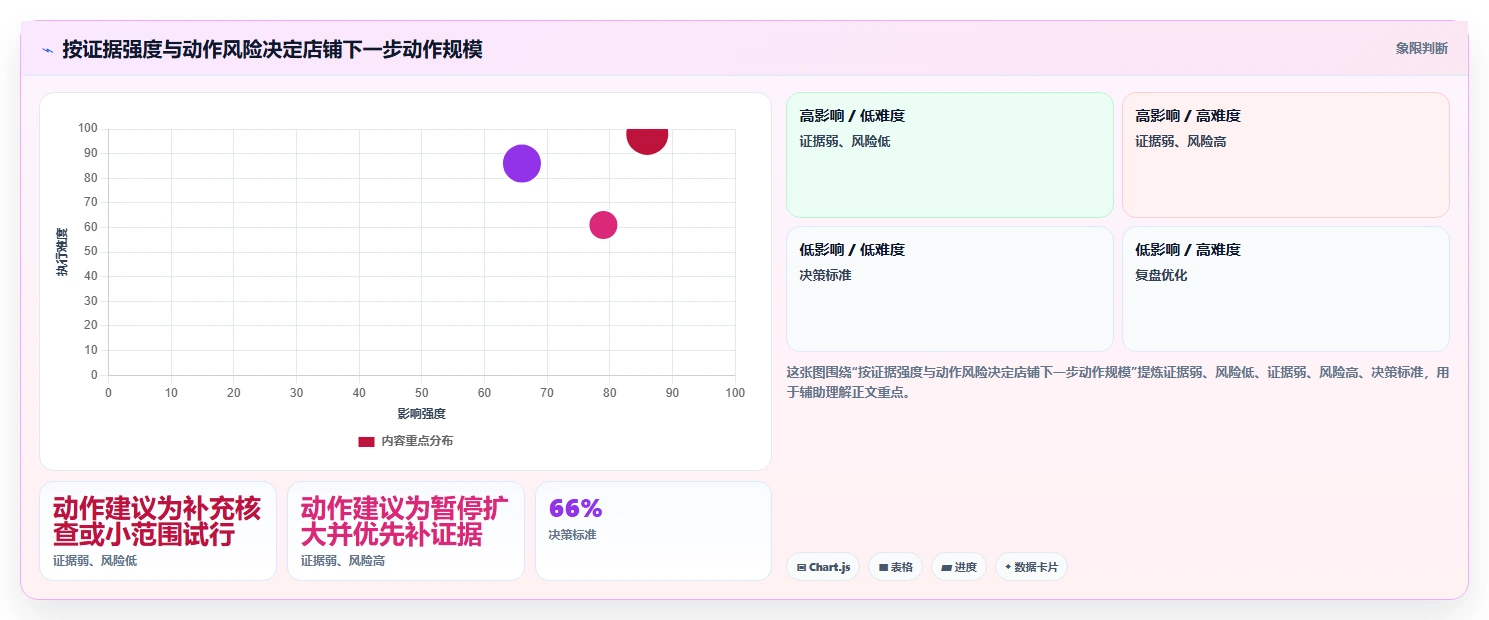Click the 进度 tag

coord(958,567)
